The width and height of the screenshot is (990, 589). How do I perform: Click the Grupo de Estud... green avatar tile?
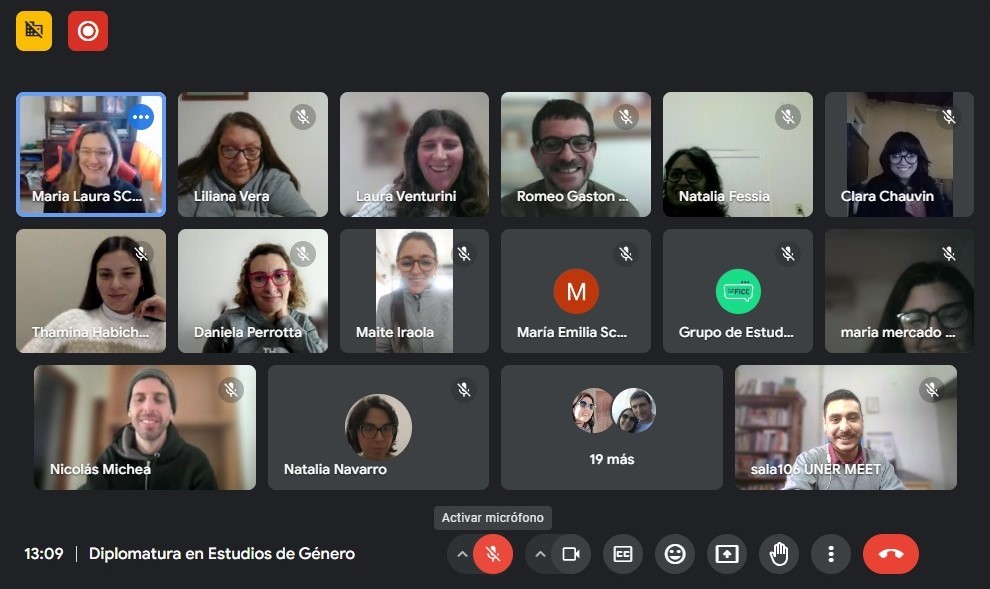738,291
